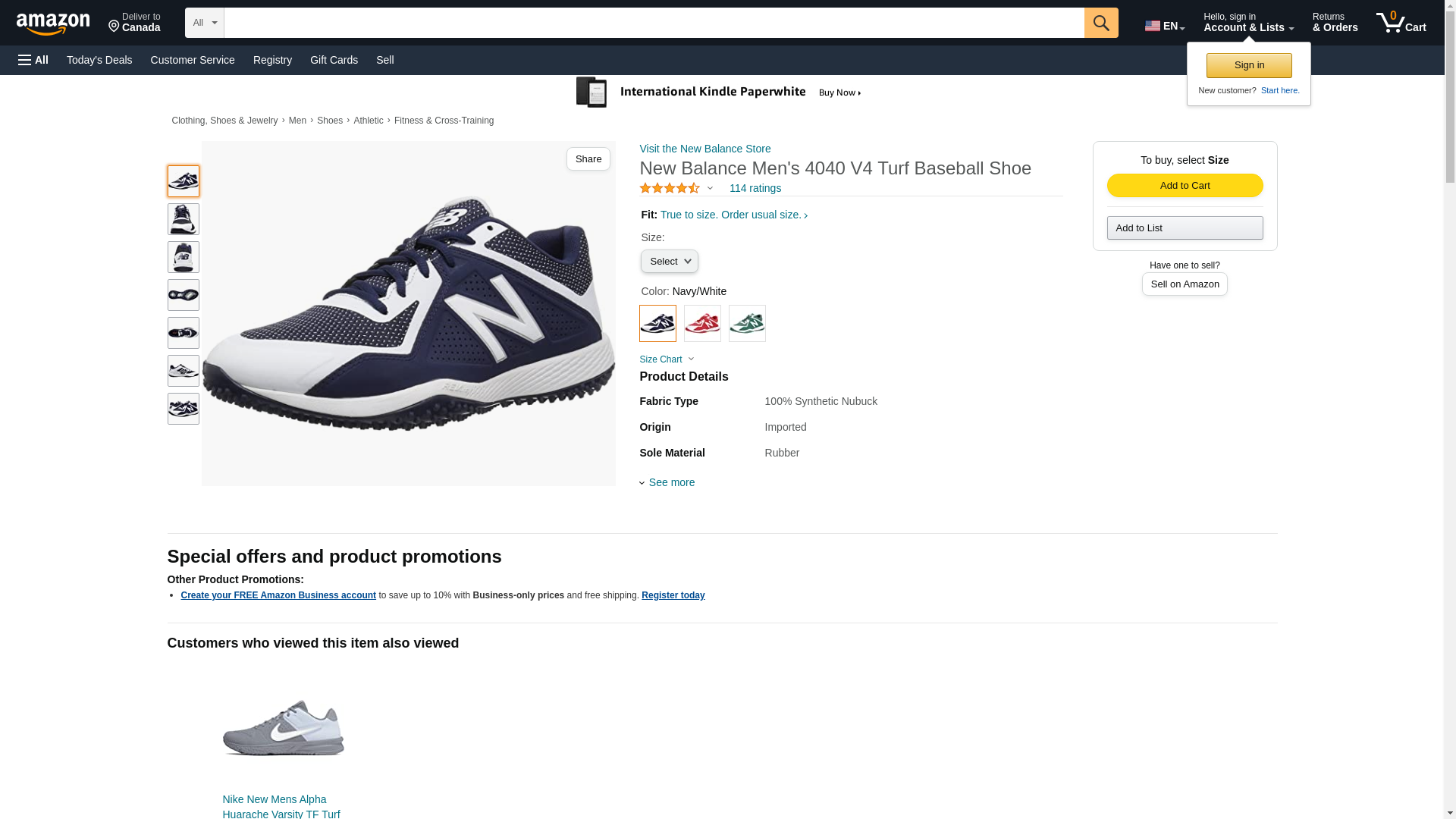Select the green shoe color swatch
The image size is (1456, 819).
[747, 324]
